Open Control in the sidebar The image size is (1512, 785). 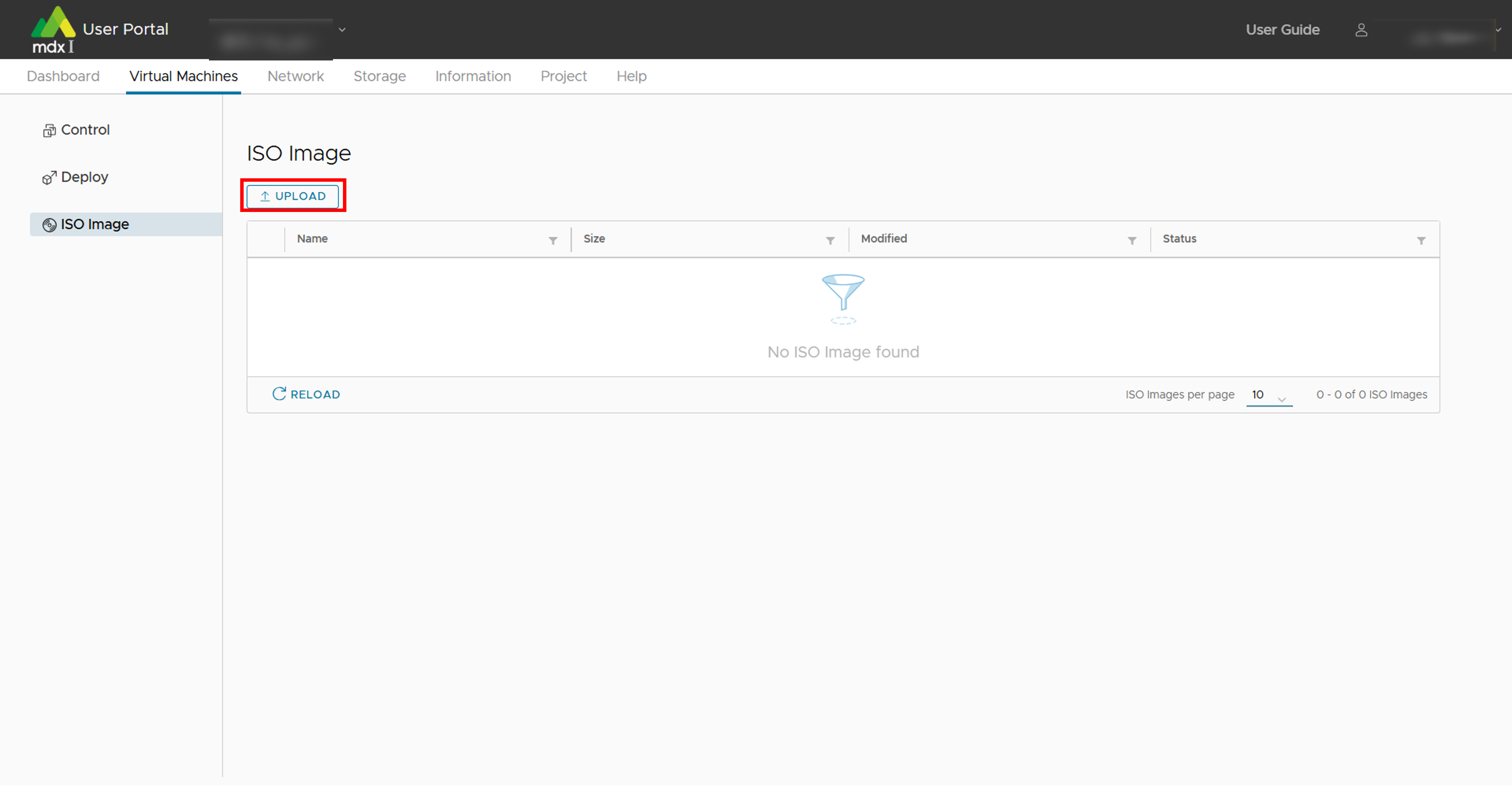pyautogui.click(x=85, y=130)
